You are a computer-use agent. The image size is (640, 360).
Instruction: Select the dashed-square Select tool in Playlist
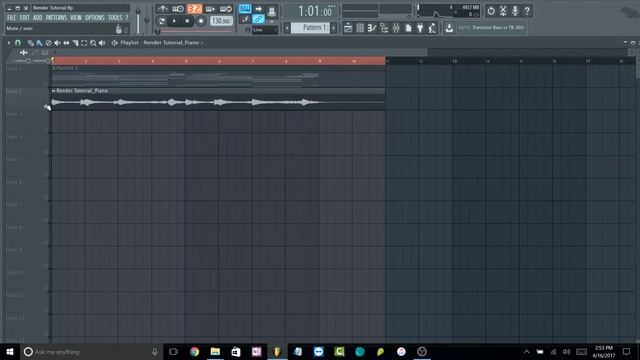click(84, 43)
